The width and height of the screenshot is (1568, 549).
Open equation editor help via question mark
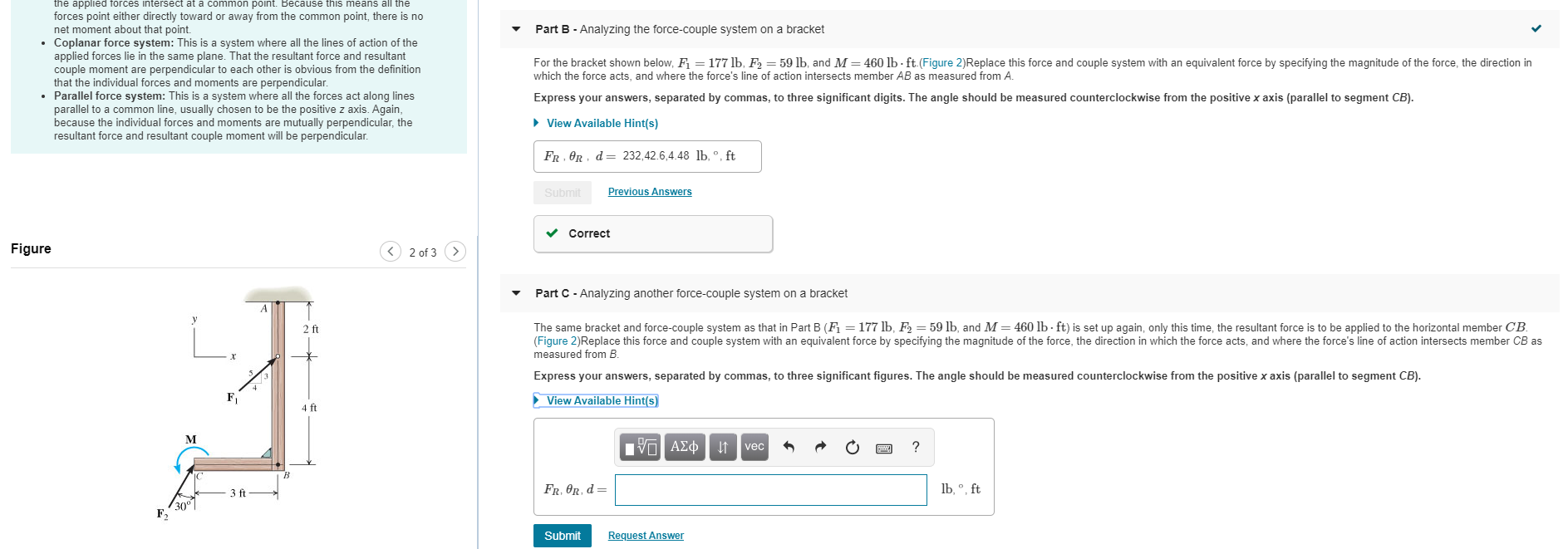pyautogui.click(x=915, y=447)
